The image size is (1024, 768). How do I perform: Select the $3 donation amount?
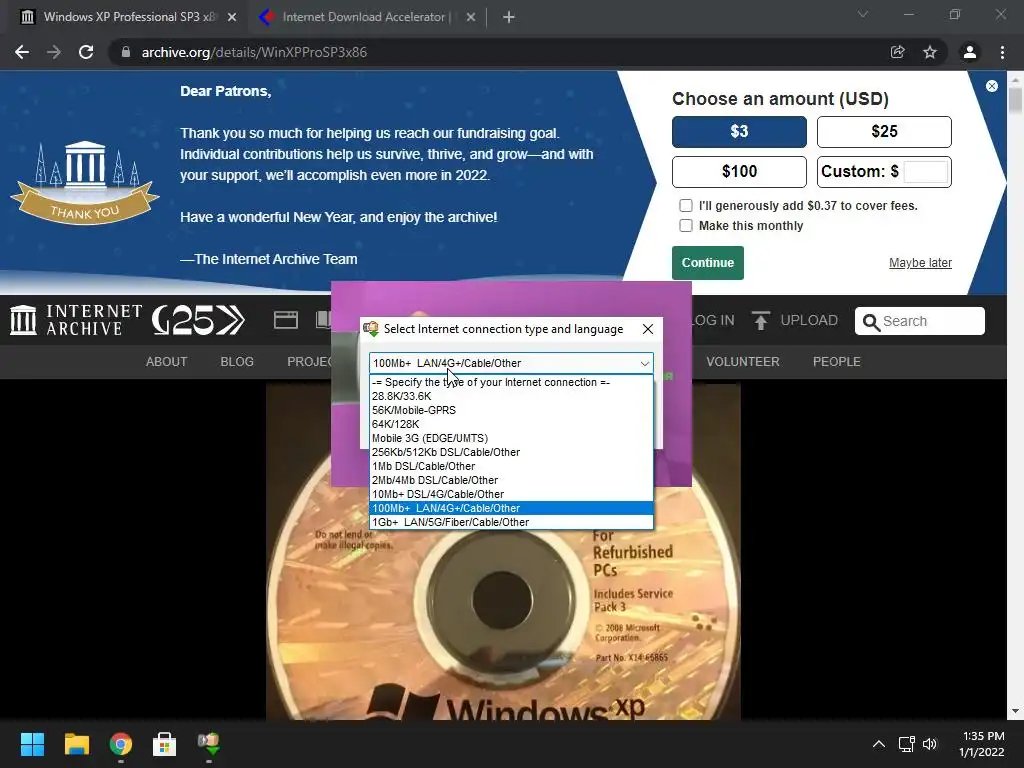click(x=739, y=132)
